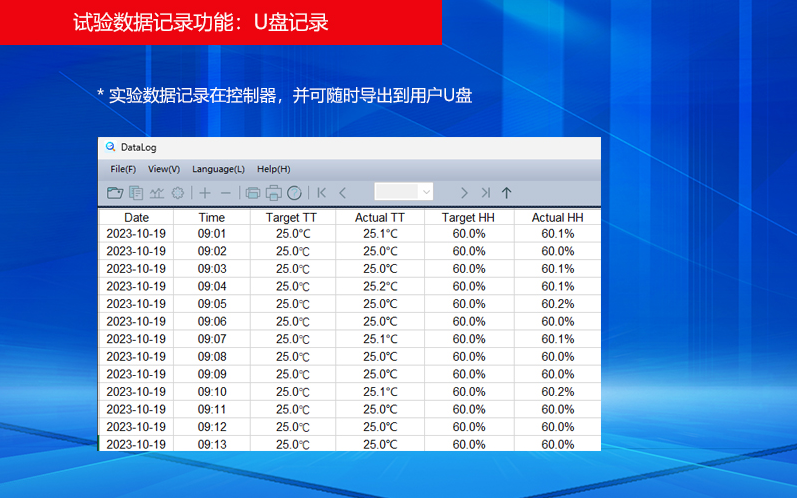Click the copy data document icon
Image resolution: width=797 pixels, height=498 pixels.
coord(136,193)
